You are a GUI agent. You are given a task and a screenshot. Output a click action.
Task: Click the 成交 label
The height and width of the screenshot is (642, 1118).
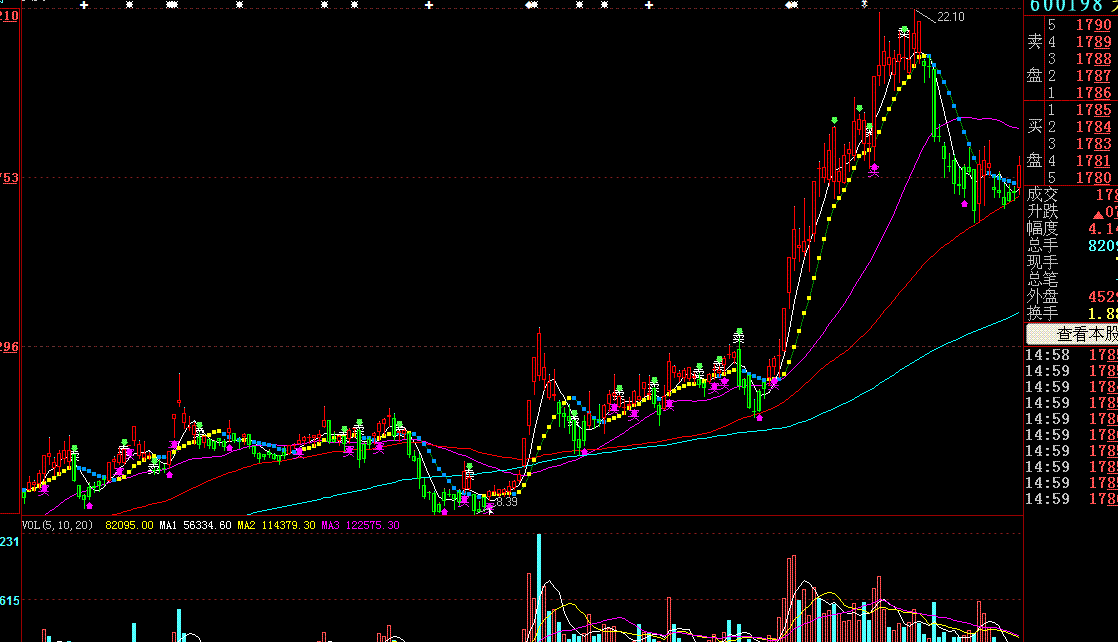pyautogui.click(x=1042, y=194)
